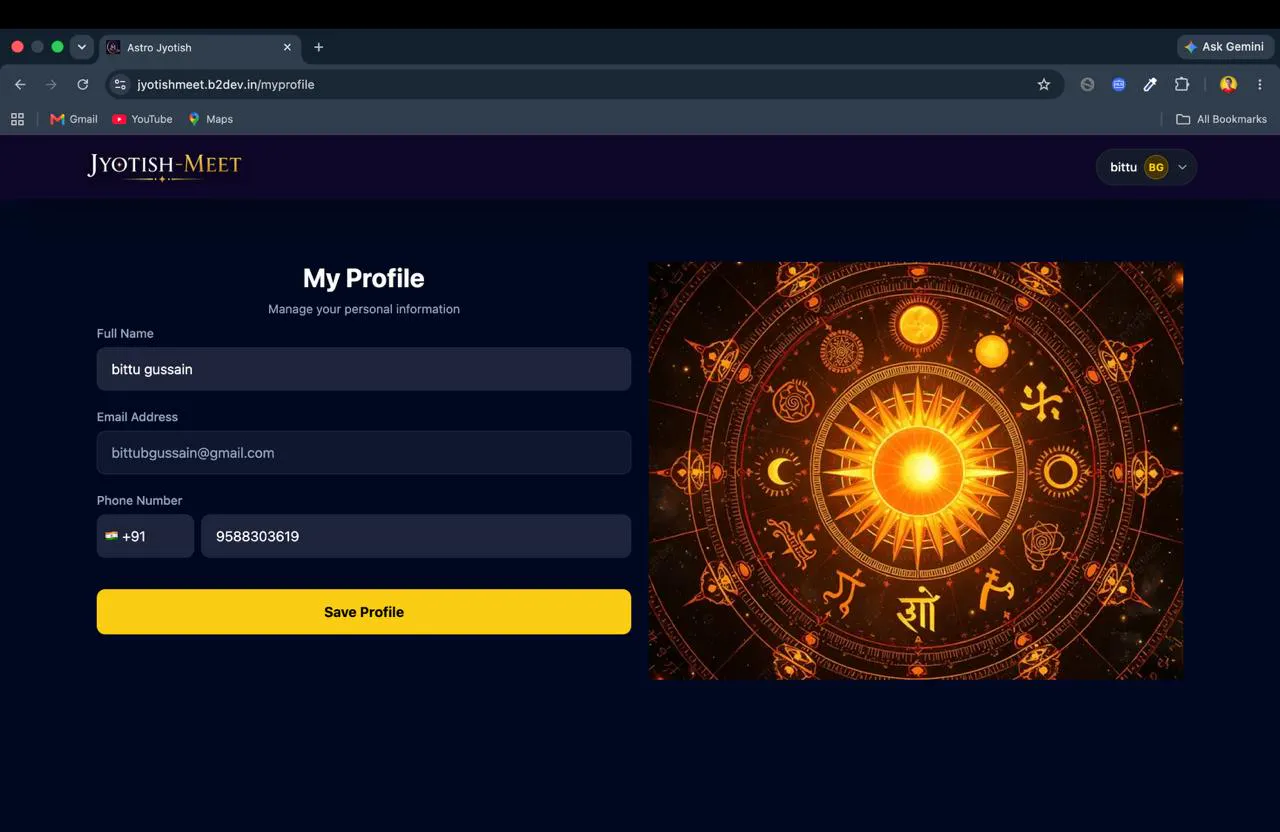Click the browser forward arrow

(x=51, y=85)
